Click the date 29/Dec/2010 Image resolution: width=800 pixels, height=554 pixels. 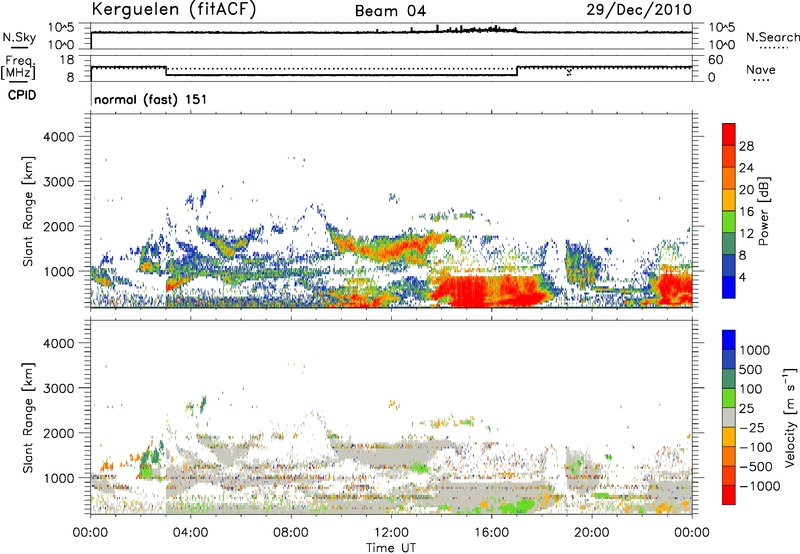pos(639,10)
